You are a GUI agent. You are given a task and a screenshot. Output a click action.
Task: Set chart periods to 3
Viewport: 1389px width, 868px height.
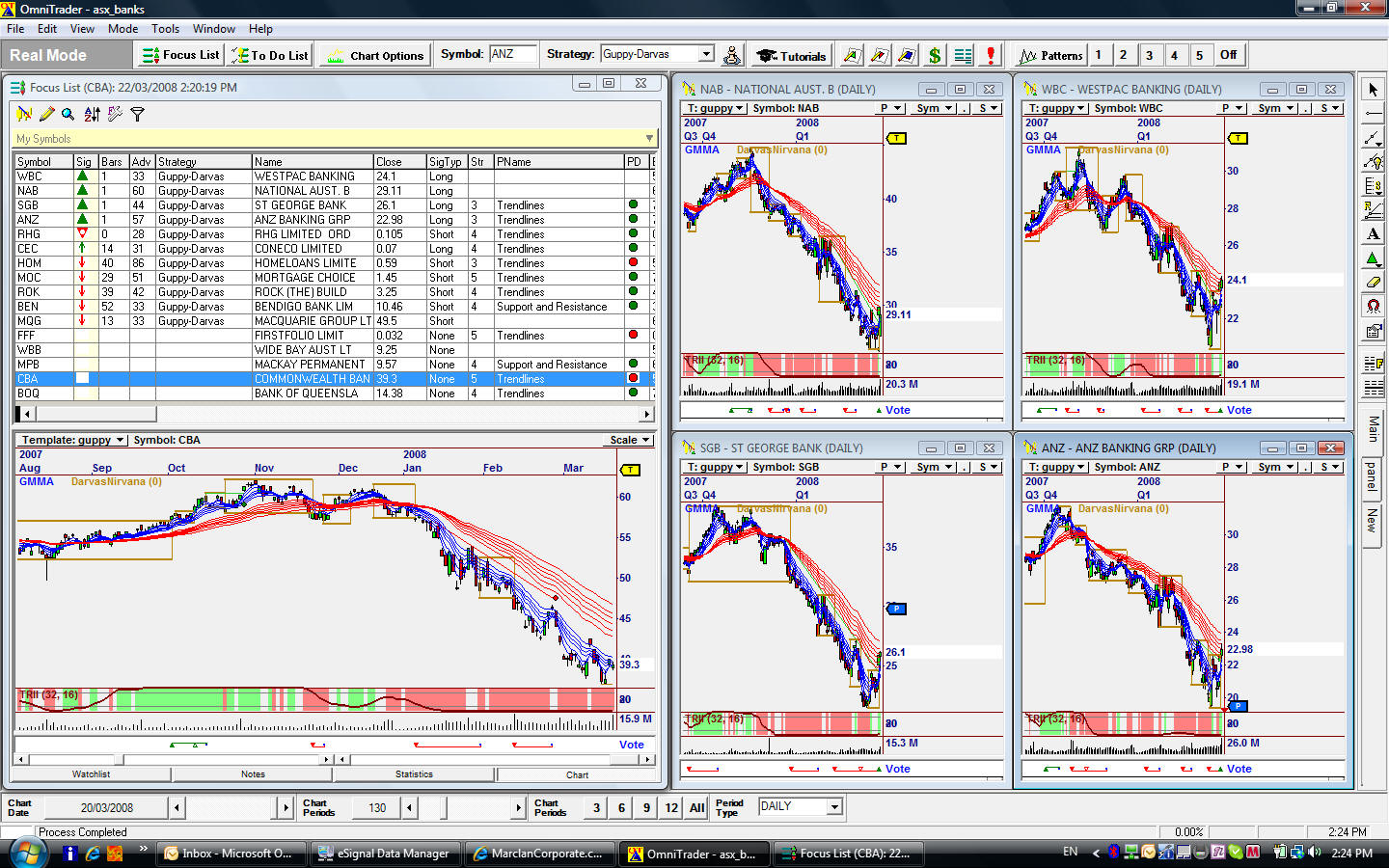[x=596, y=808]
